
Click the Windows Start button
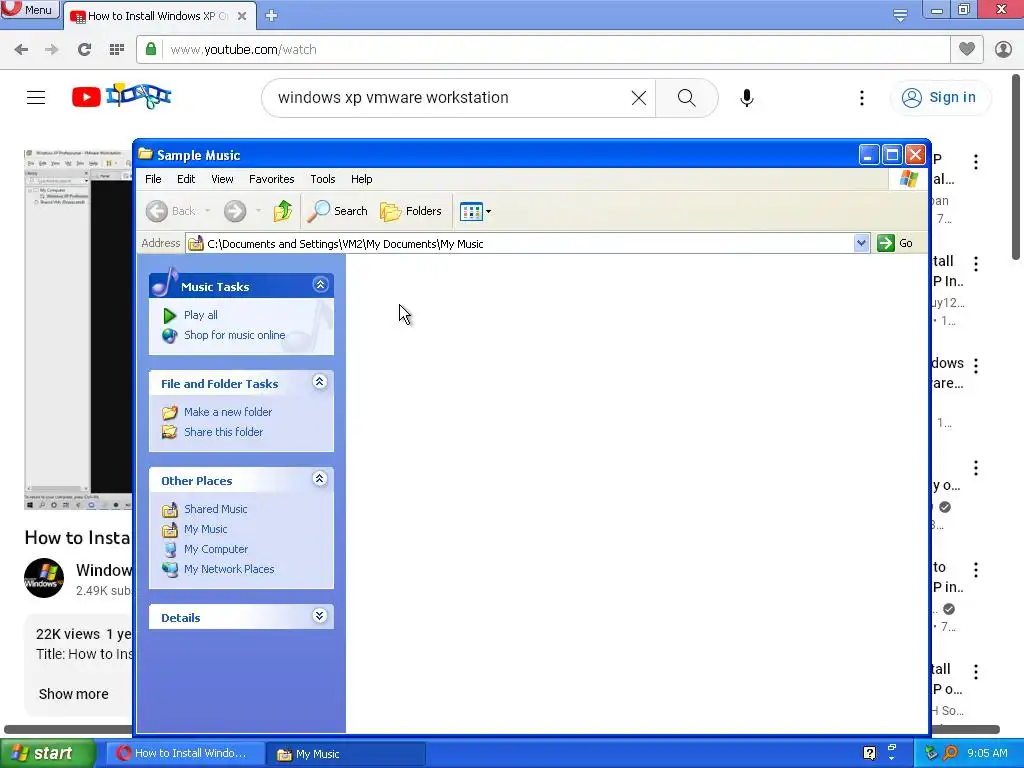tap(47, 753)
